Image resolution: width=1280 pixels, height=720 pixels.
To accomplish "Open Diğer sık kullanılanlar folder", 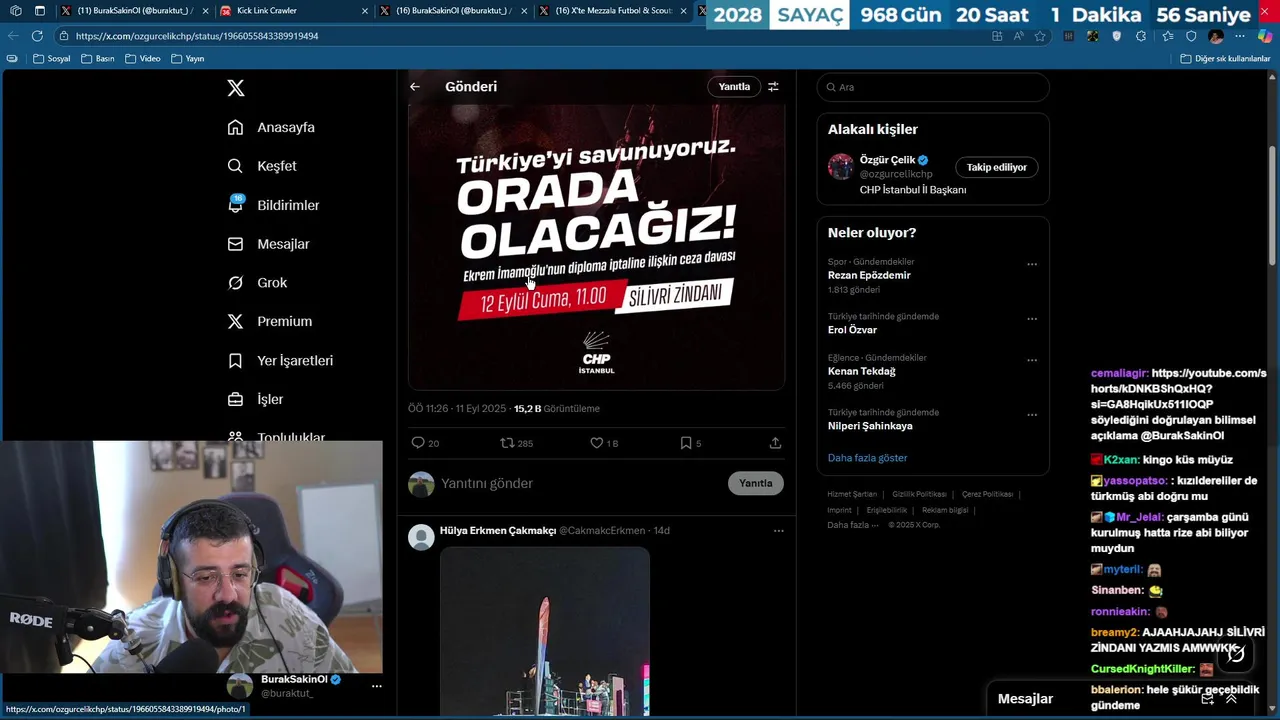I will coord(1225,59).
